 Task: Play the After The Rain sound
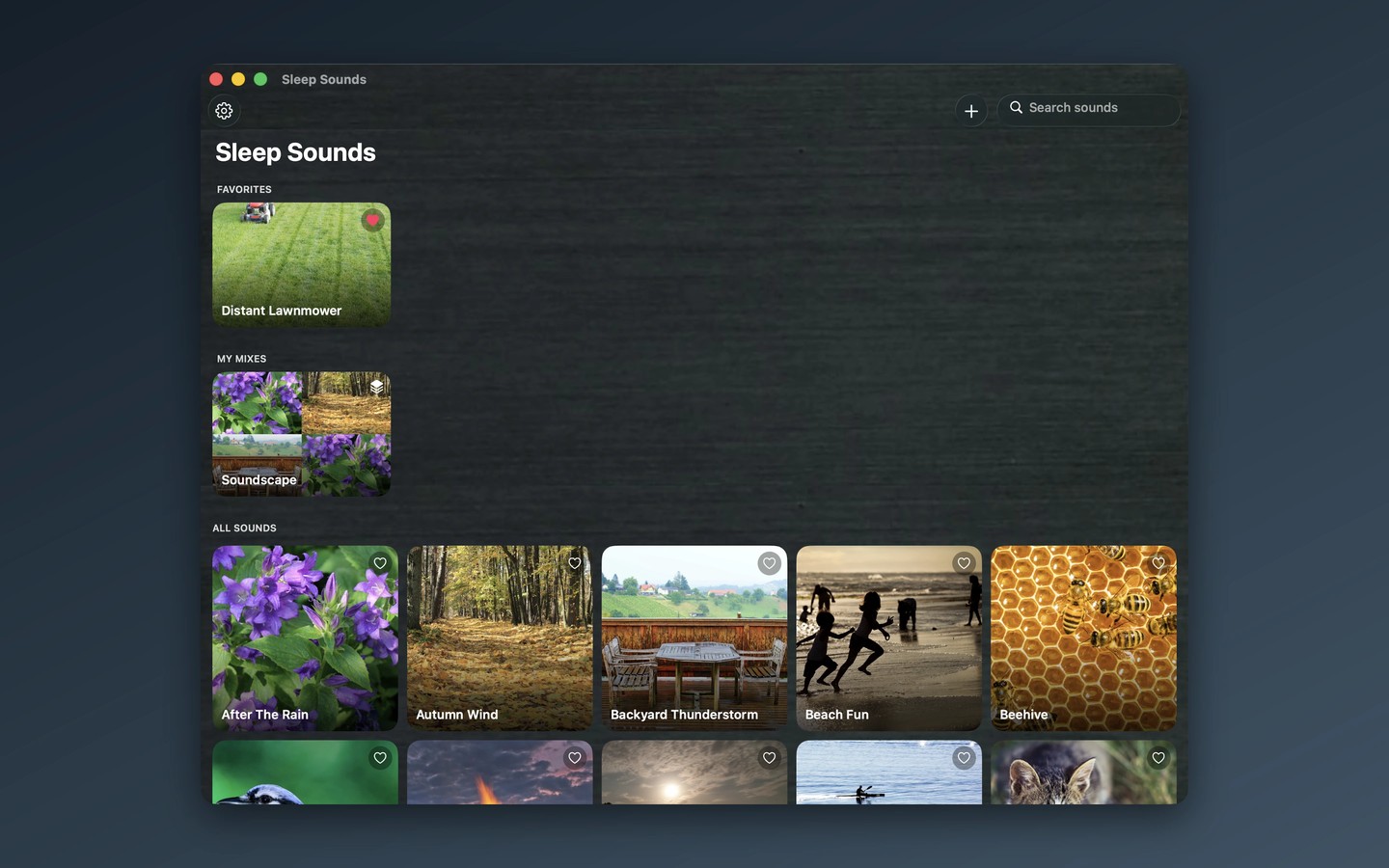[305, 638]
